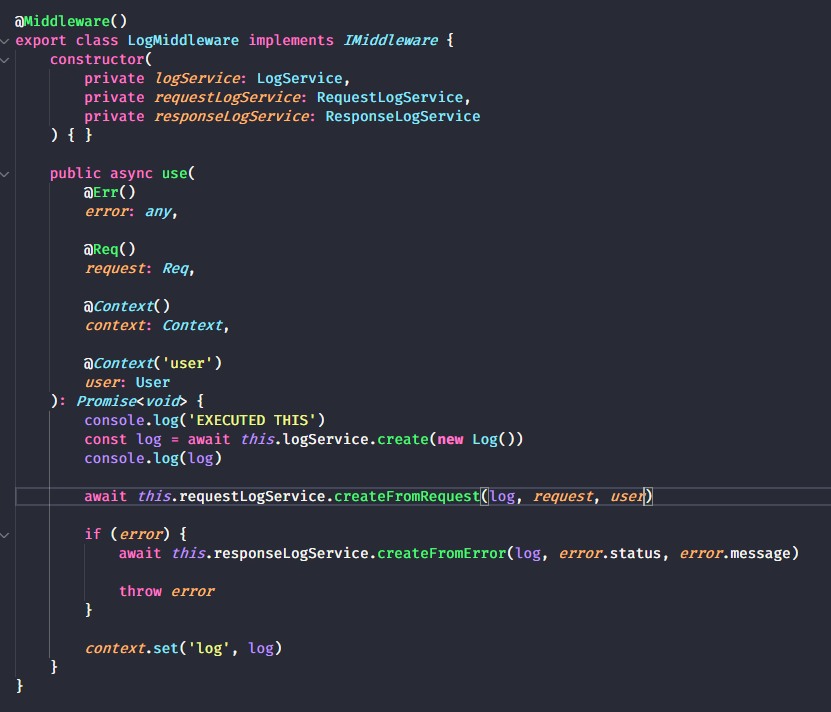
Task: Collapse the constructor block
Action: 6,59
